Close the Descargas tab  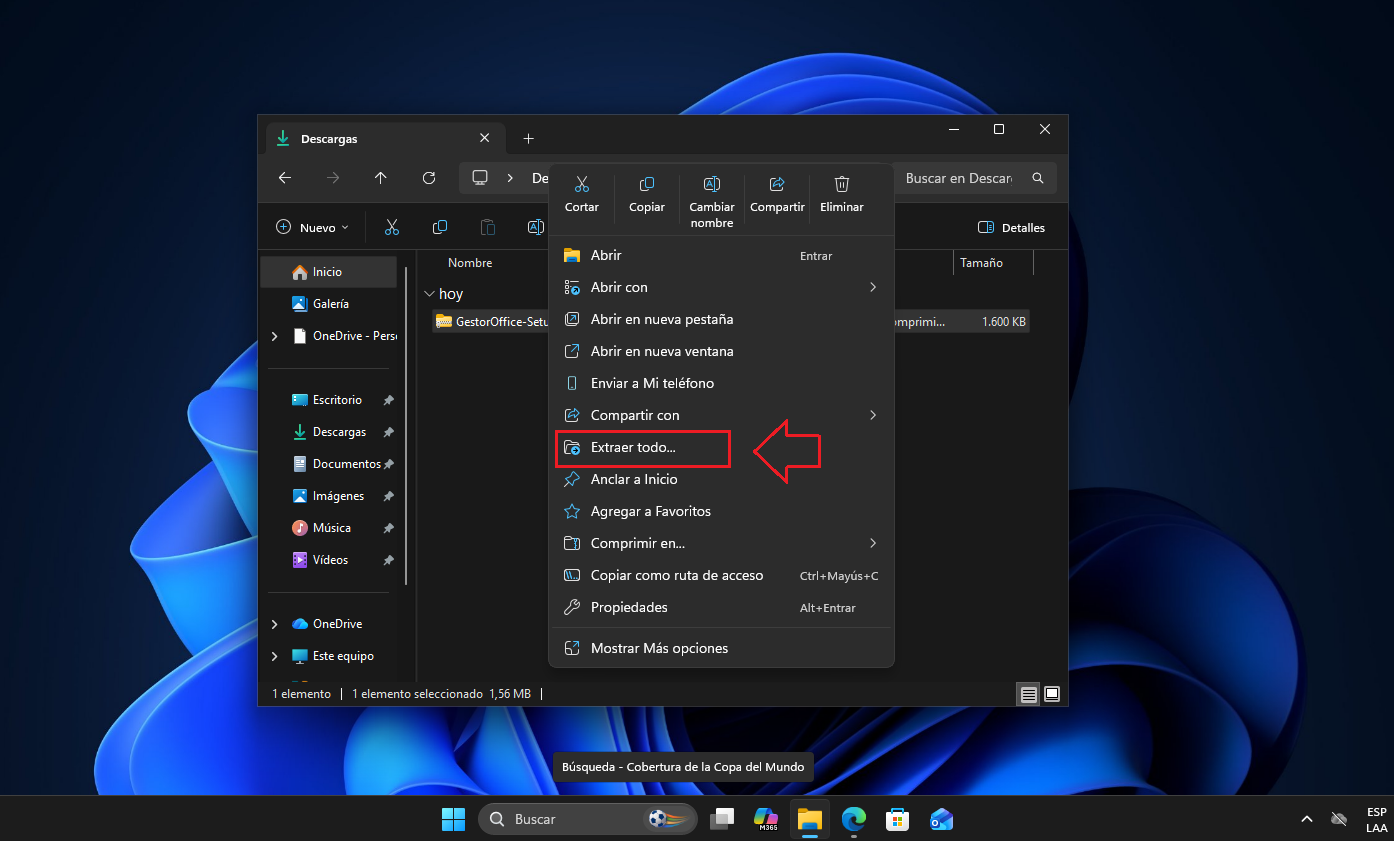coord(485,138)
